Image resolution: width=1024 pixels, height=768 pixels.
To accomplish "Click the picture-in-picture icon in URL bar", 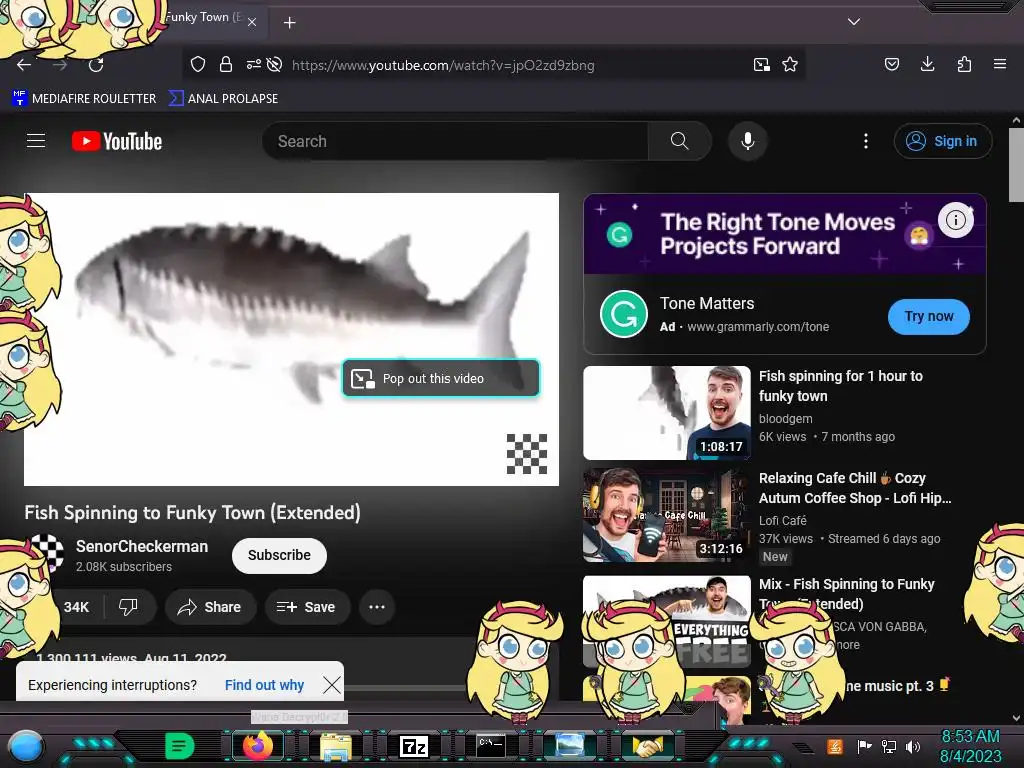I will pyautogui.click(x=761, y=65).
